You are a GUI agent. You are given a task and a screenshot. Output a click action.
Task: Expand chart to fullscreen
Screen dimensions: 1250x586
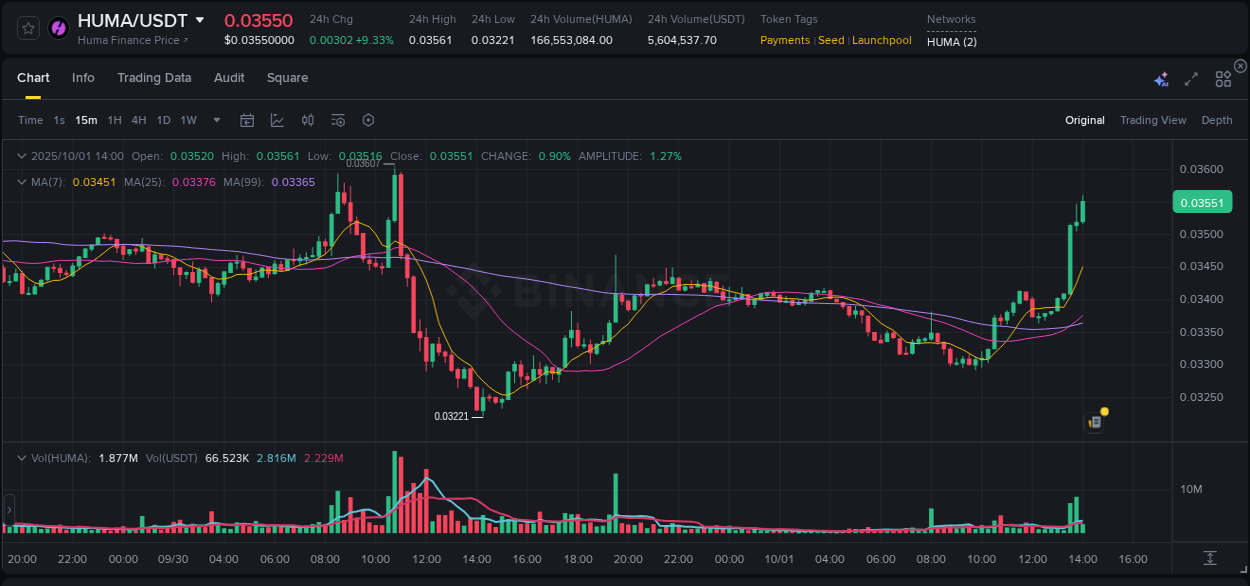1190,78
